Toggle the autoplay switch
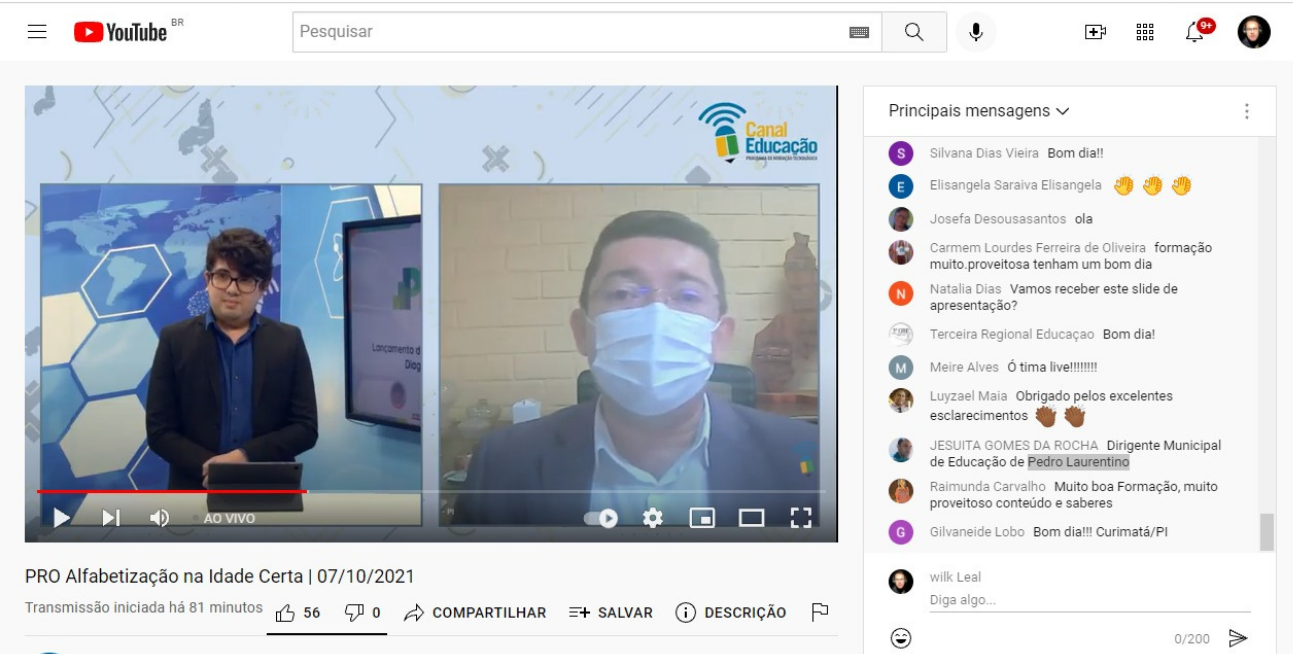Screen dimensions: 1293x654 [x=601, y=518]
